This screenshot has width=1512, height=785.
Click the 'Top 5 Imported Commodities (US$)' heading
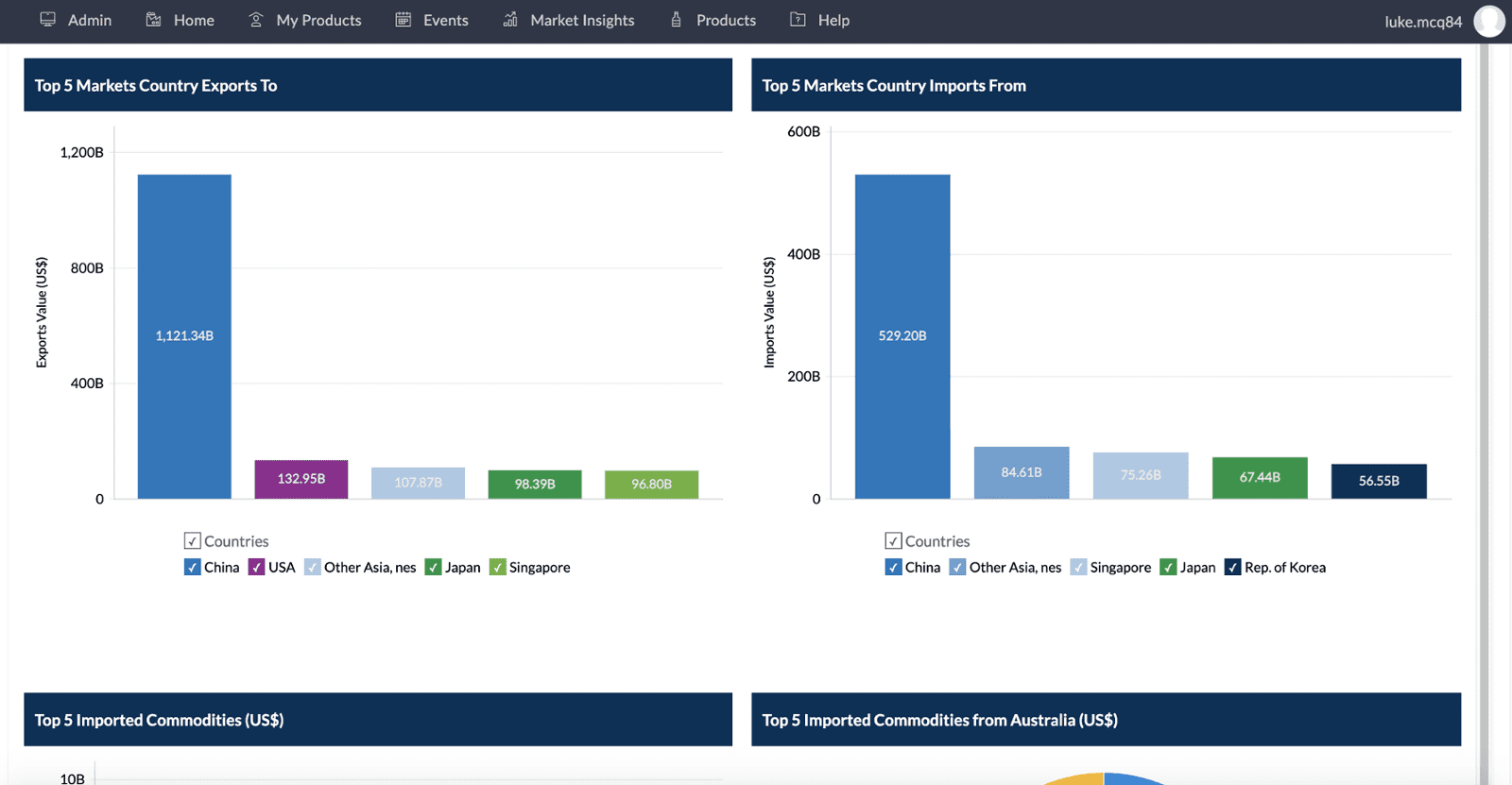[159, 720]
